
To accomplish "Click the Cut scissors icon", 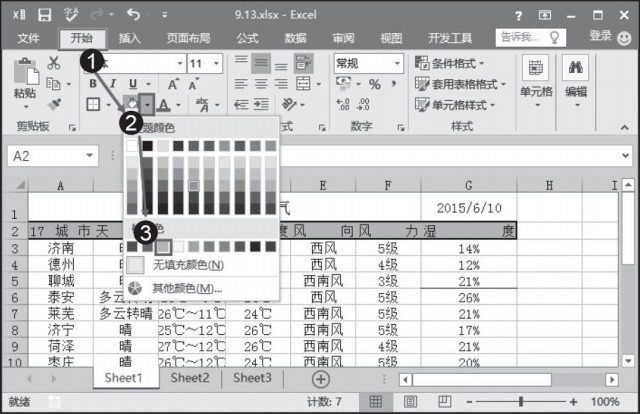I will tap(53, 62).
